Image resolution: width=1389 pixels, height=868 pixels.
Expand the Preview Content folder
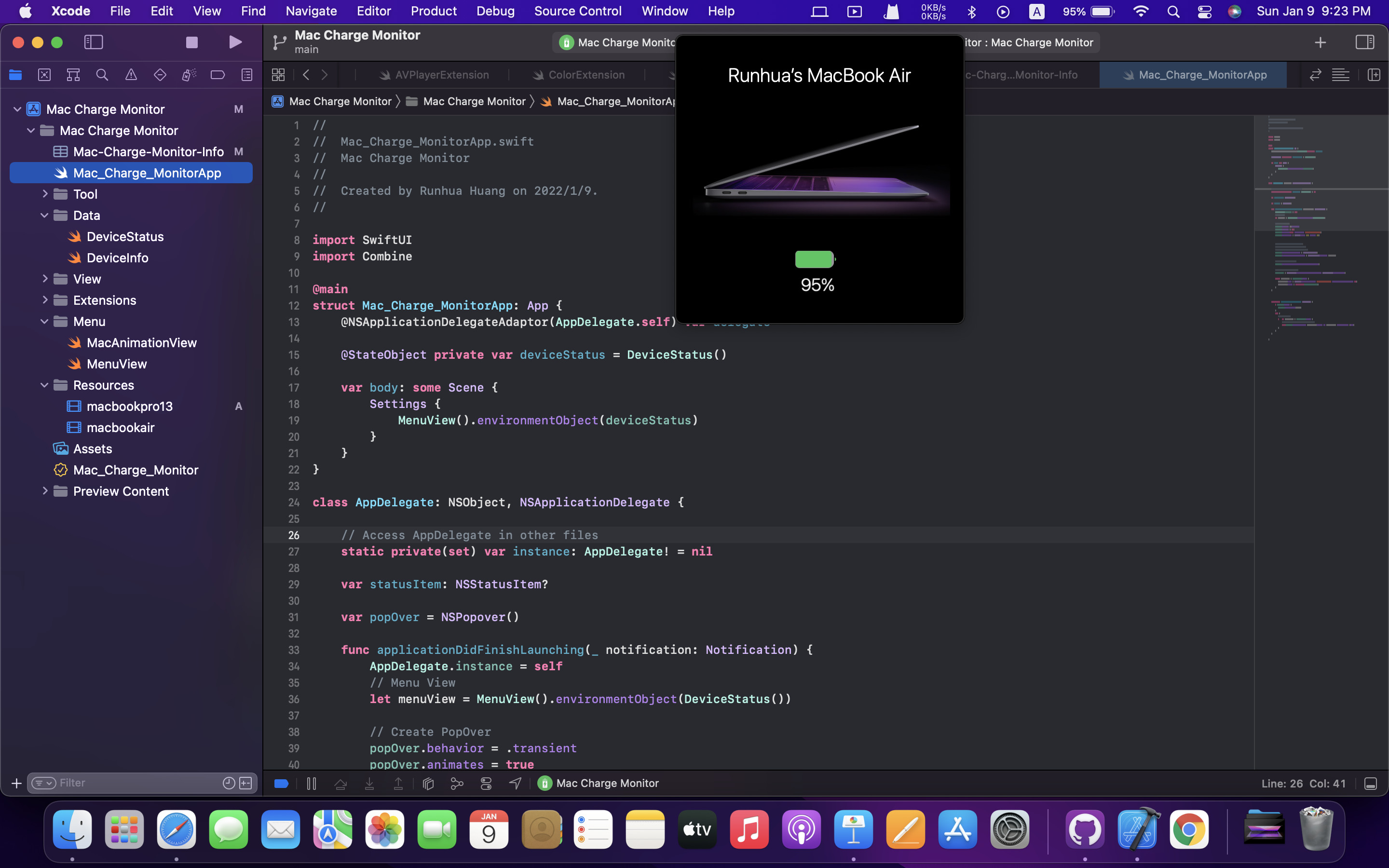pyautogui.click(x=45, y=491)
